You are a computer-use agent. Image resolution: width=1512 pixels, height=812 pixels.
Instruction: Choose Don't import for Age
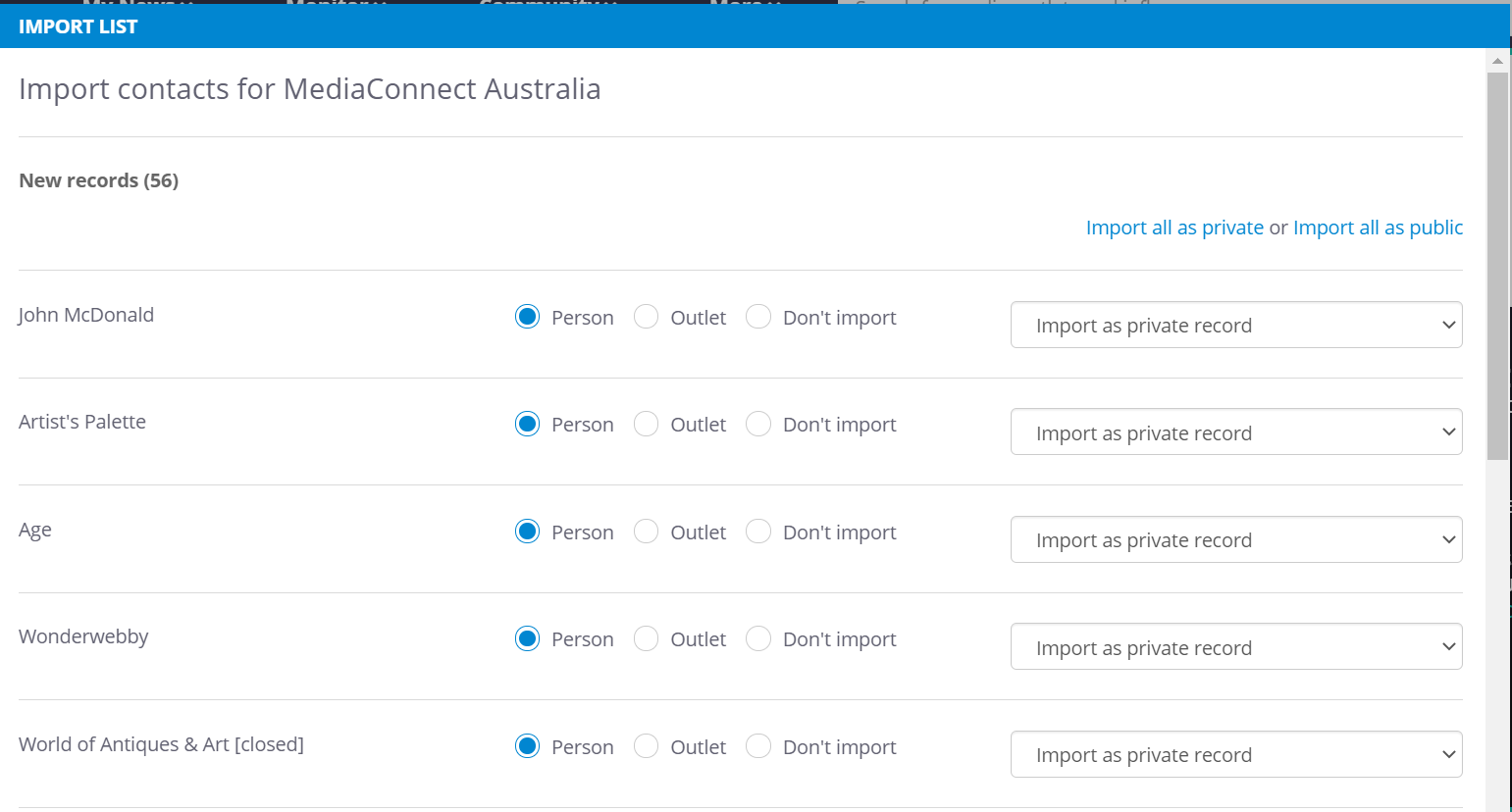point(758,532)
